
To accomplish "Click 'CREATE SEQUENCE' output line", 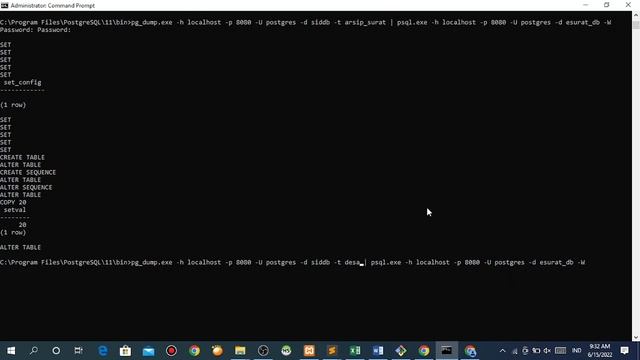I will click(x=28, y=172).
